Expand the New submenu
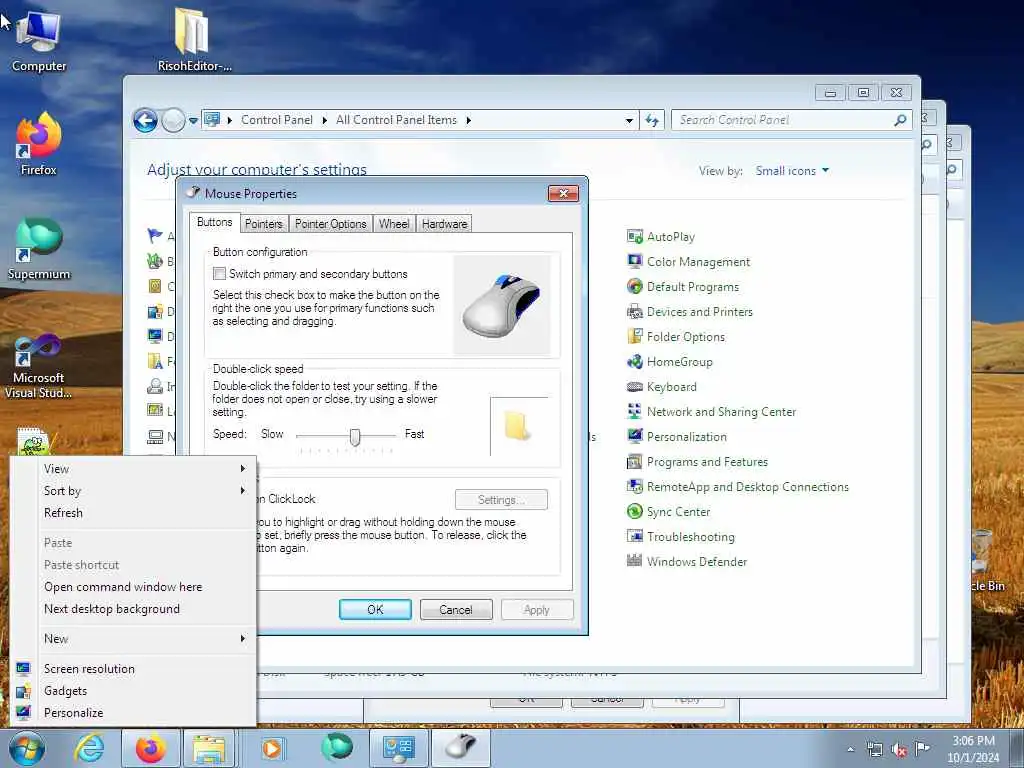The image size is (1024, 768). (242, 639)
